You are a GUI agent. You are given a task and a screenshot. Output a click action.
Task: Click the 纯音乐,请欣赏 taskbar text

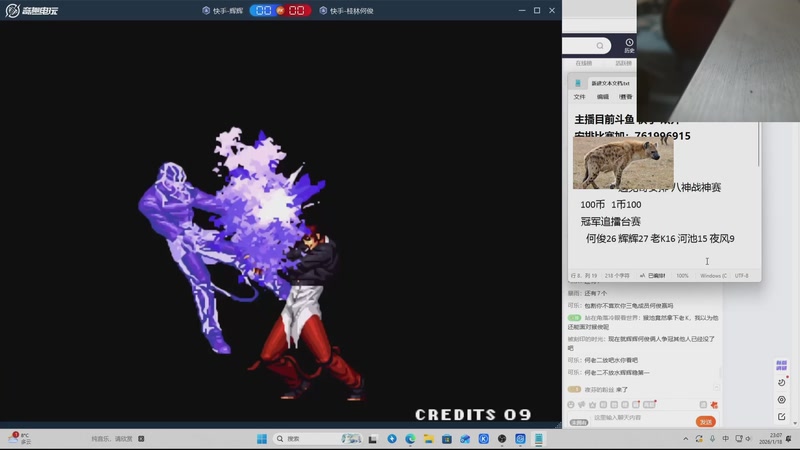point(112,439)
